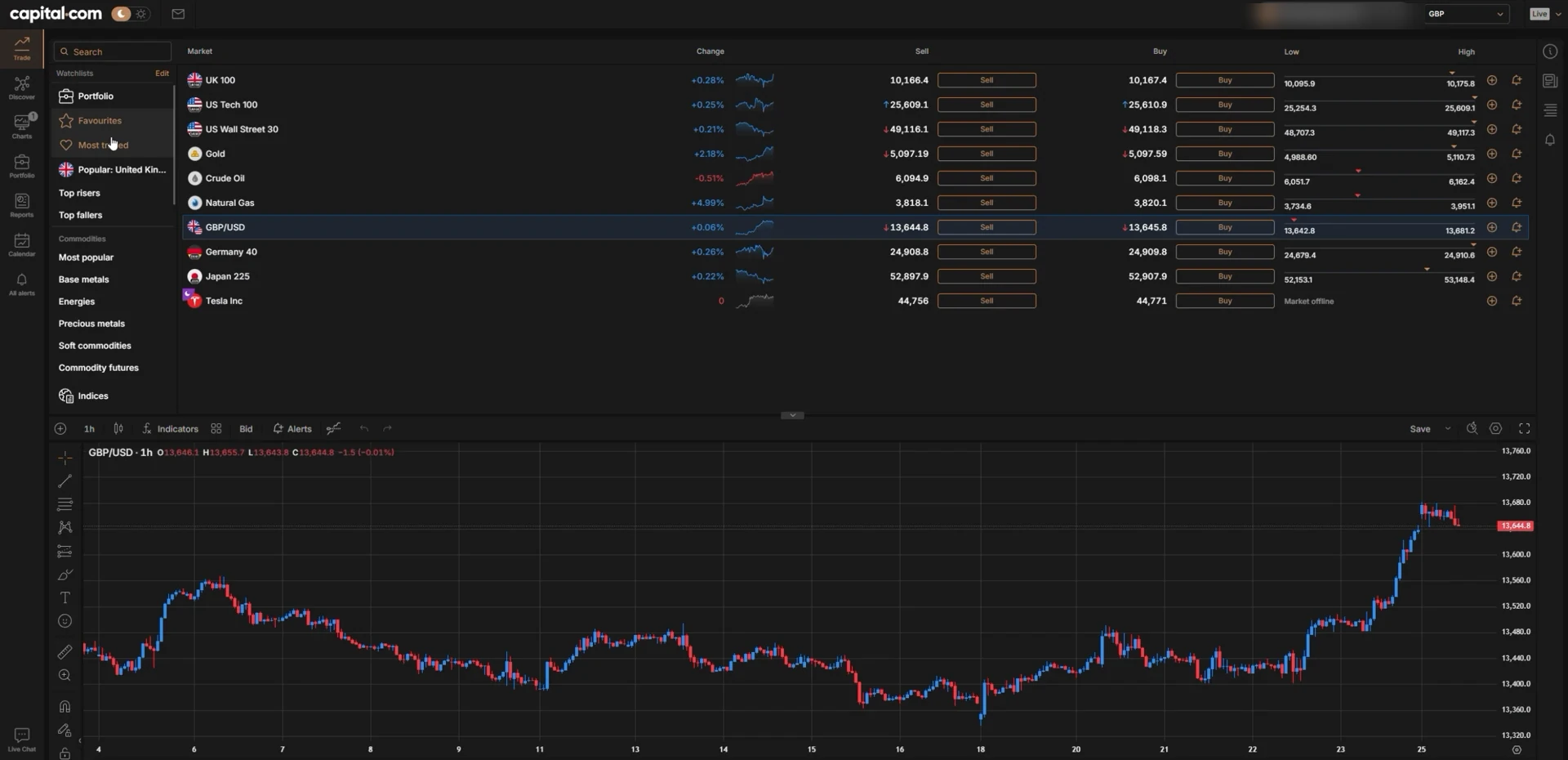The image size is (1568, 760).
Task: Select the emoji sticker tool
Action: coord(65,621)
